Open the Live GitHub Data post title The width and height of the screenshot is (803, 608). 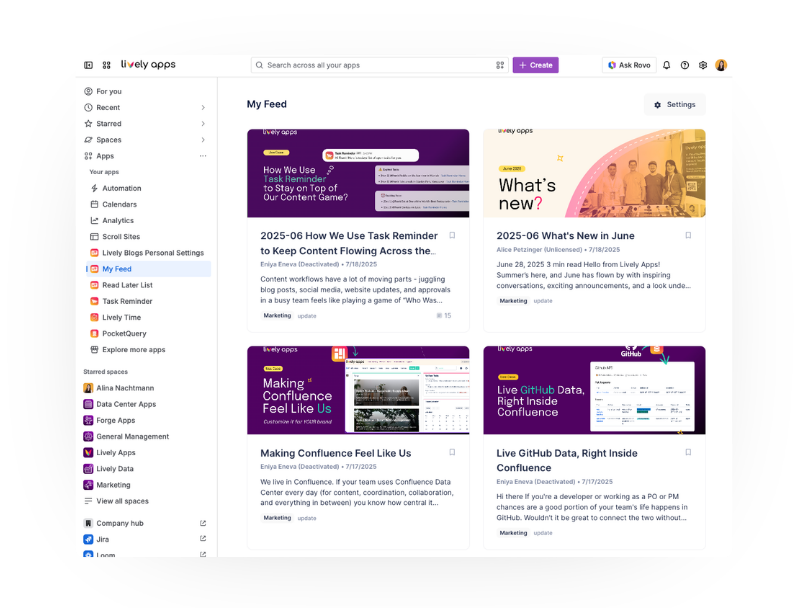point(567,460)
